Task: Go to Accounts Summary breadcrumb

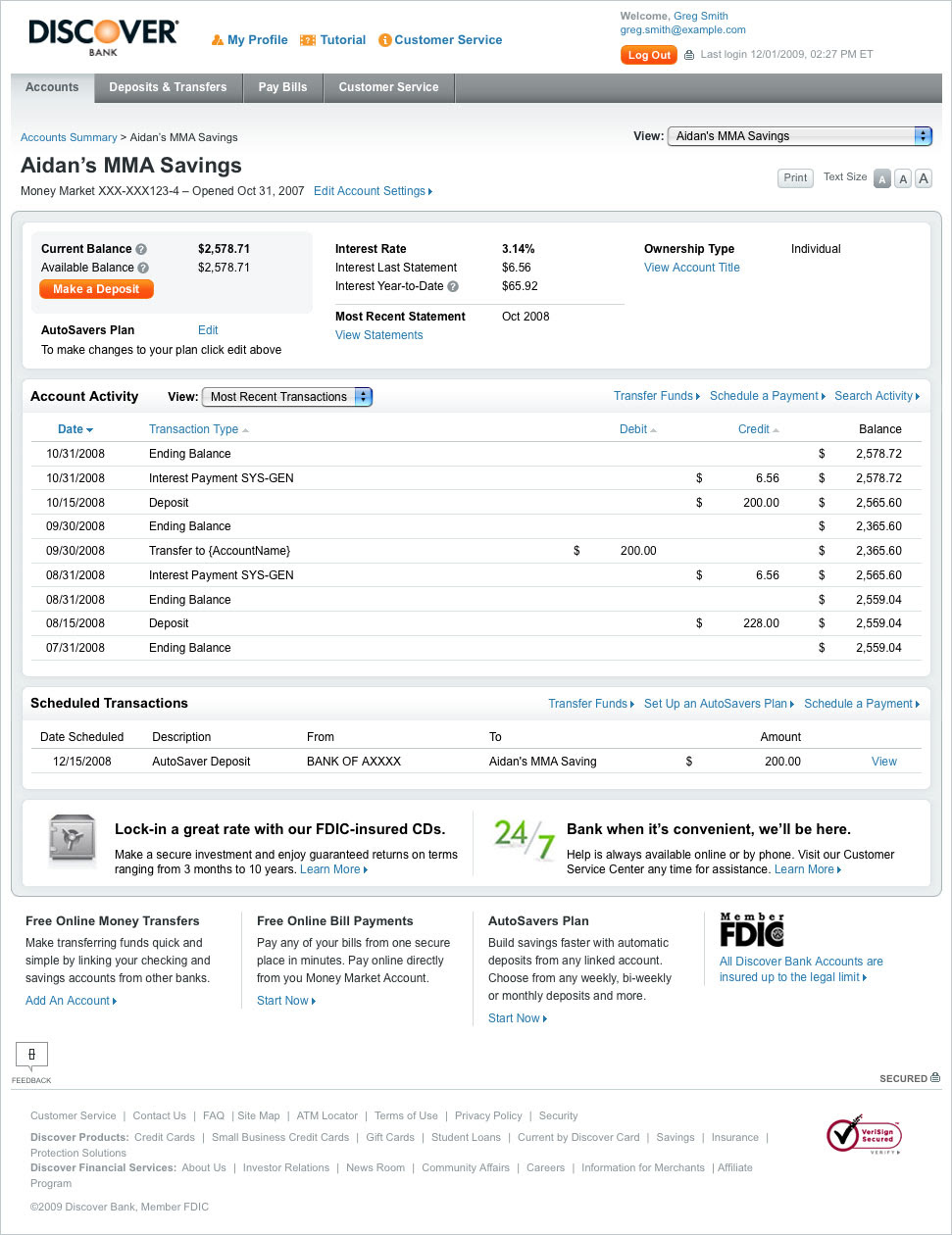Action: pos(69,137)
